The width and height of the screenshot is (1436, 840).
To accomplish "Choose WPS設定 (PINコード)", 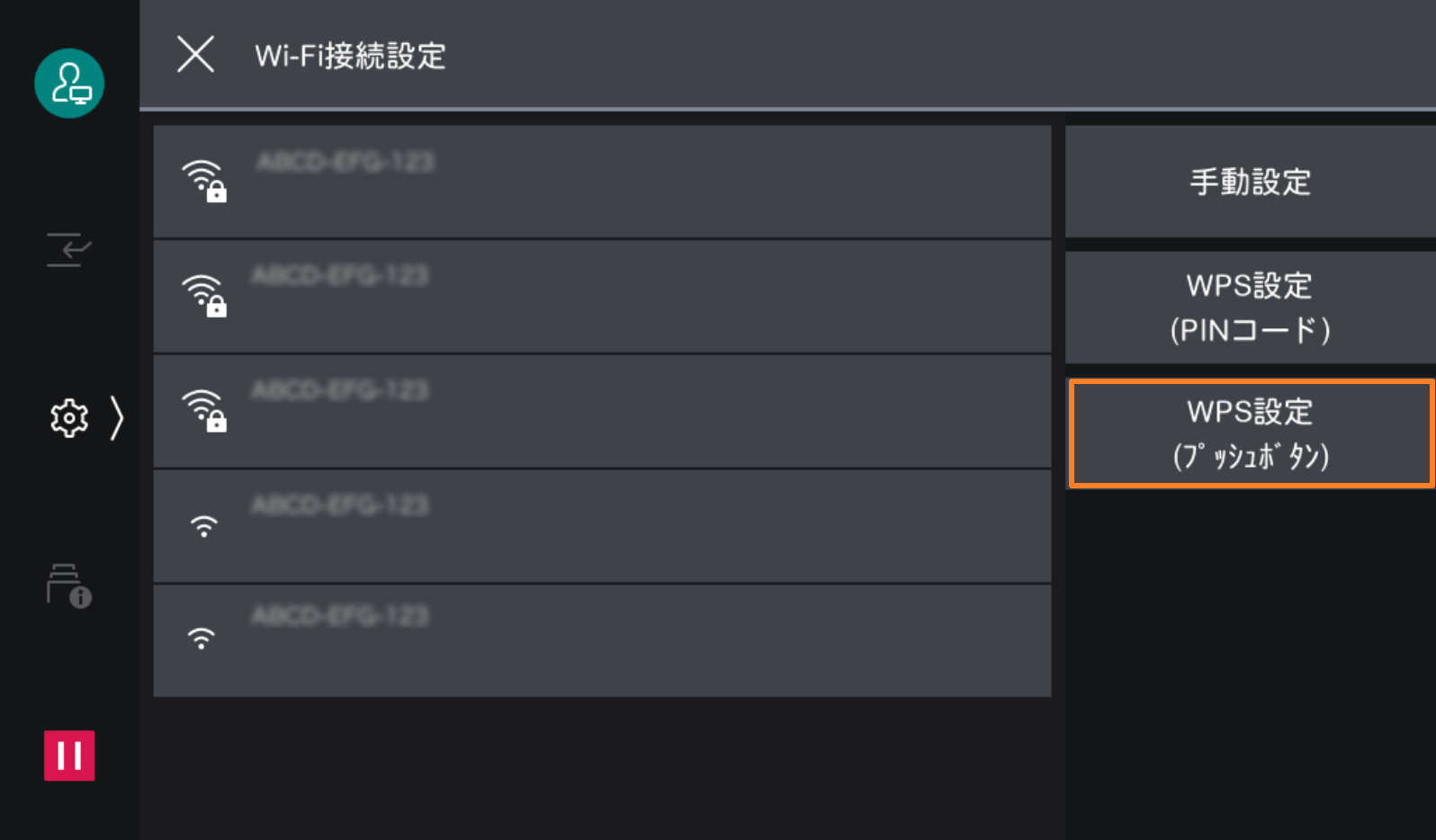I will 1250,308.
